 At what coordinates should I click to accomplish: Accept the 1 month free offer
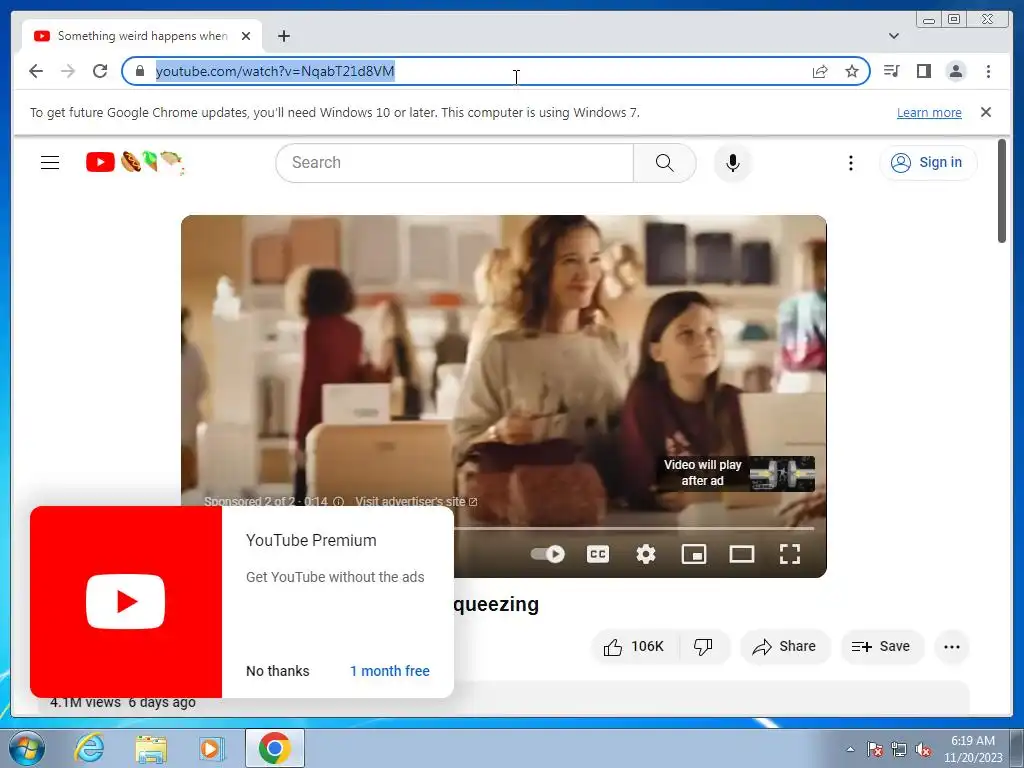coord(390,671)
